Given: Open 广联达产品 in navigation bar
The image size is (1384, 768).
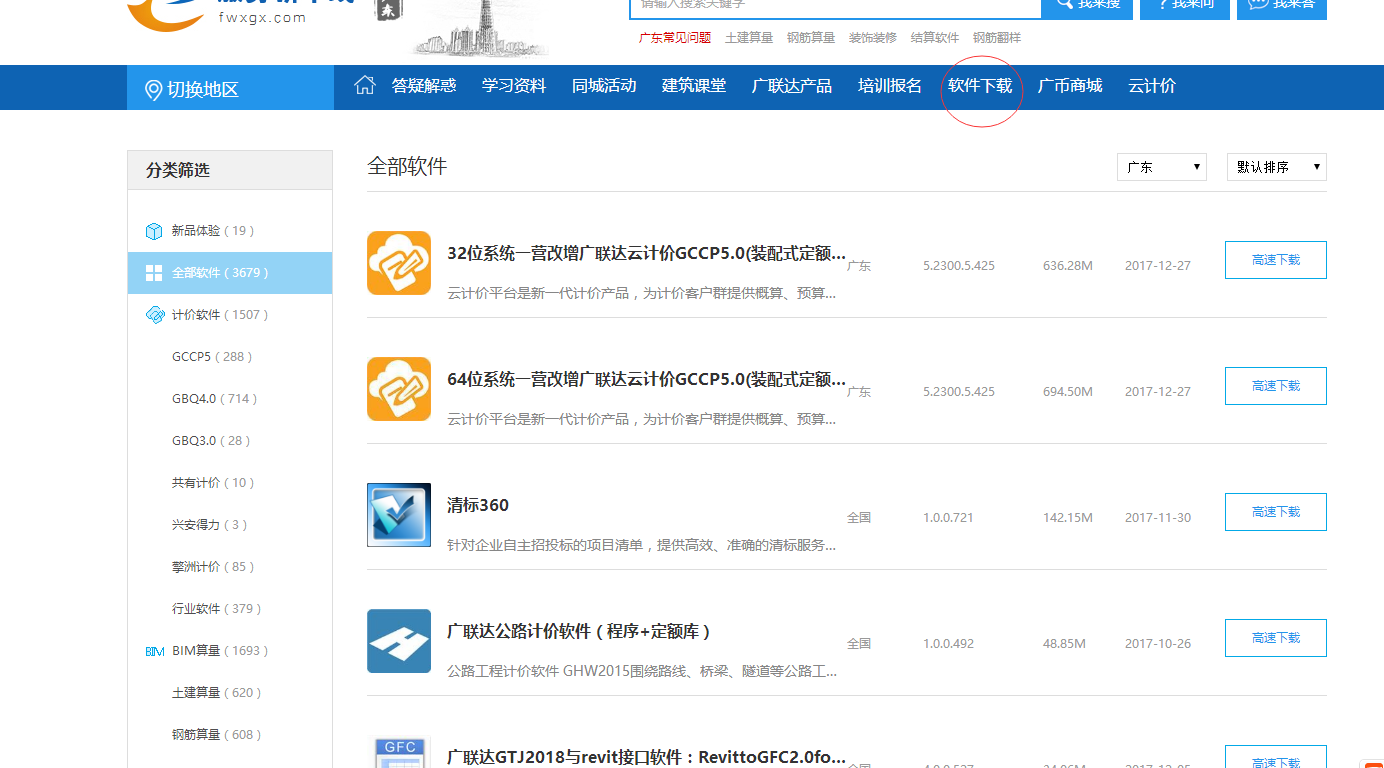Looking at the screenshot, I should (792, 86).
